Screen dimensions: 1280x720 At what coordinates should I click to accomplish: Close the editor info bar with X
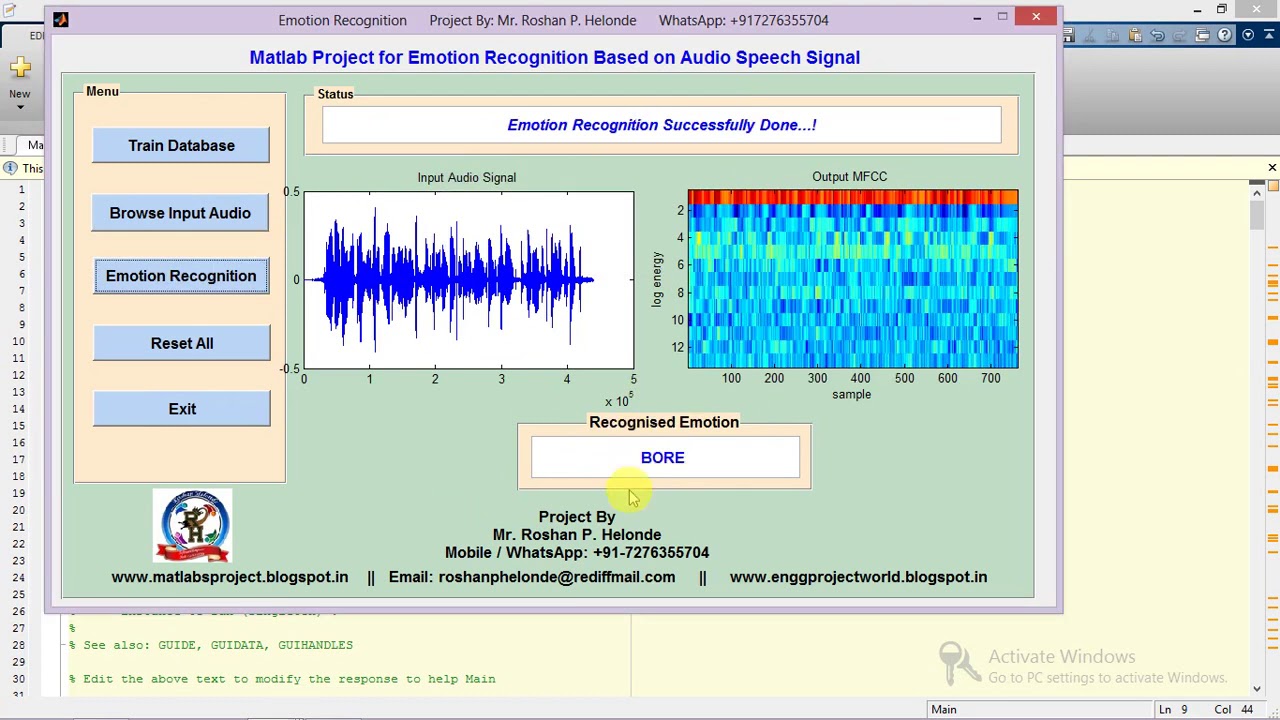click(1272, 168)
